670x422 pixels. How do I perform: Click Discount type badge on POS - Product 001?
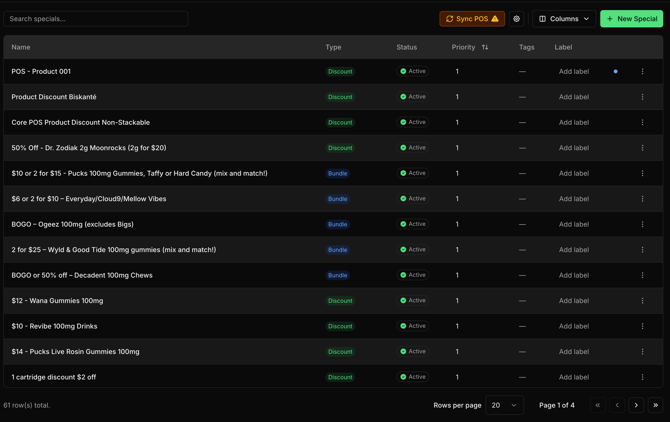pos(340,71)
